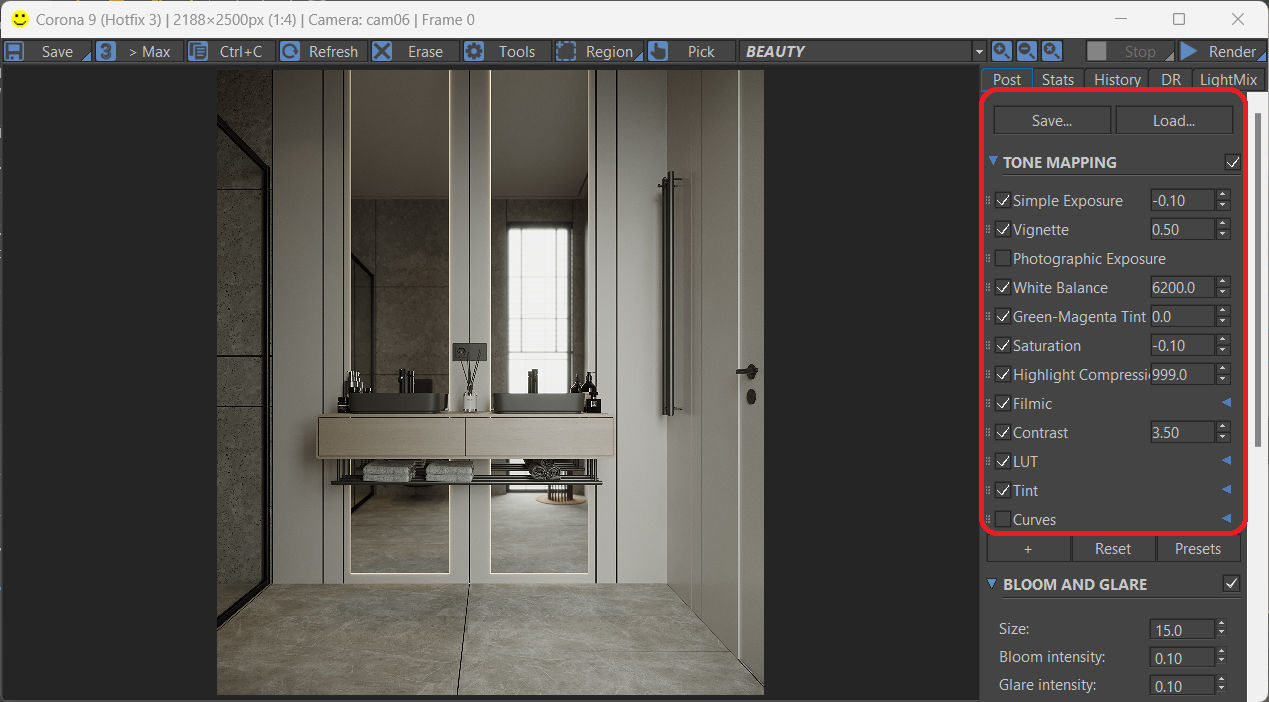Click the Refresh circular arrow icon
The image size is (1269, 702).
(290, 51)
